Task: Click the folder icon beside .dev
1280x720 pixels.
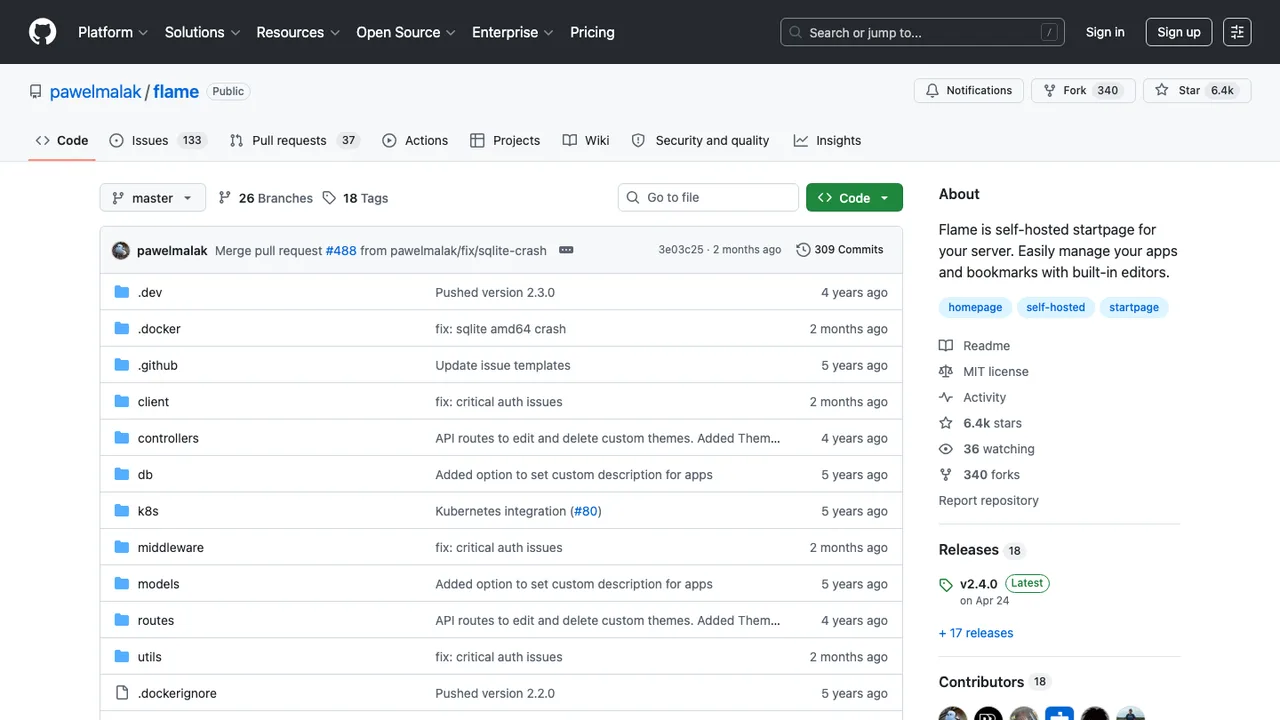Action: coord(122,292)
